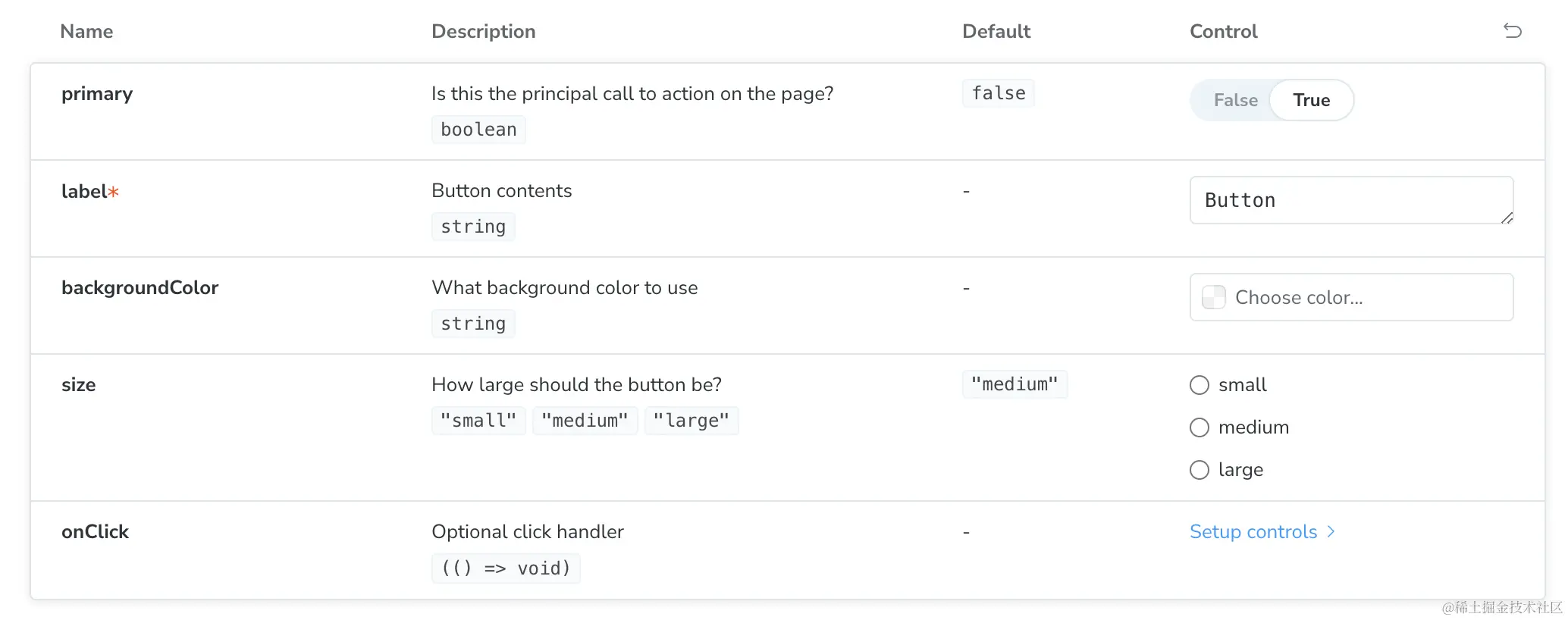Select the small size radio button
1568x620 pixels.
tap(1200, 385)
